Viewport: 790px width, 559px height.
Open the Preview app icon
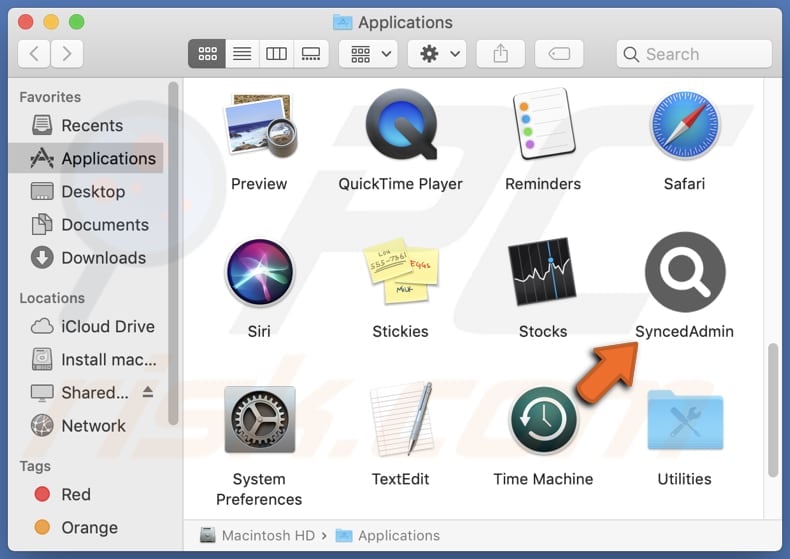tap(259, 125)
